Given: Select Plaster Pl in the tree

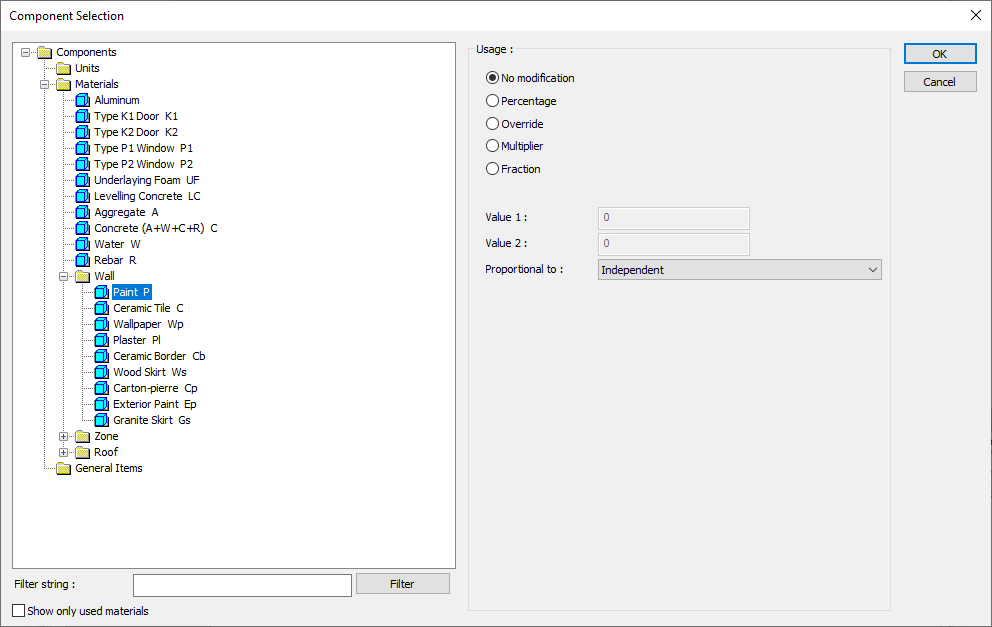Looking at the screenshot, I should coord(136,340).
